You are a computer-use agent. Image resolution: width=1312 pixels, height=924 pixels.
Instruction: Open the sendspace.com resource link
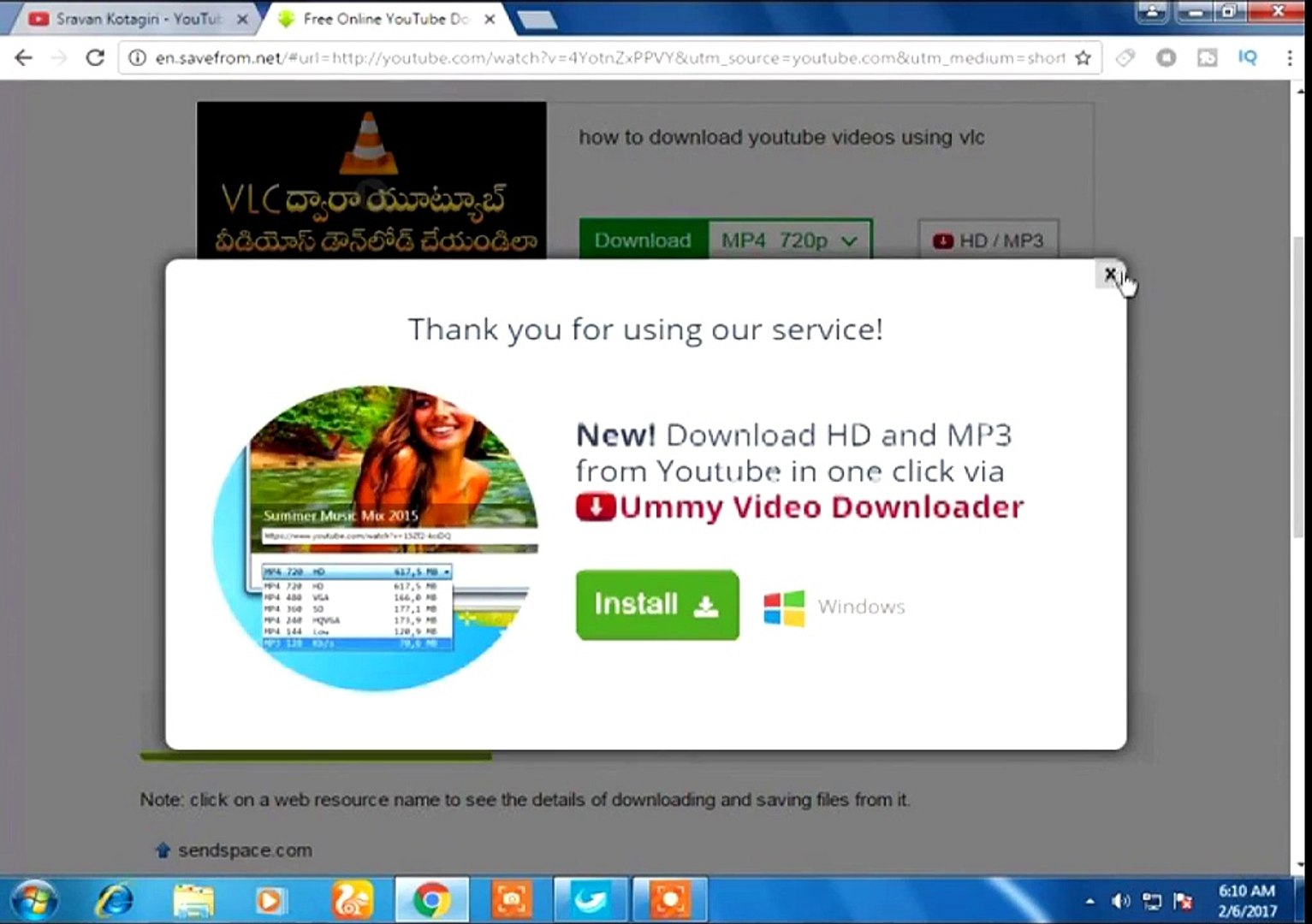pyautogui.click(x=245, y=850)
